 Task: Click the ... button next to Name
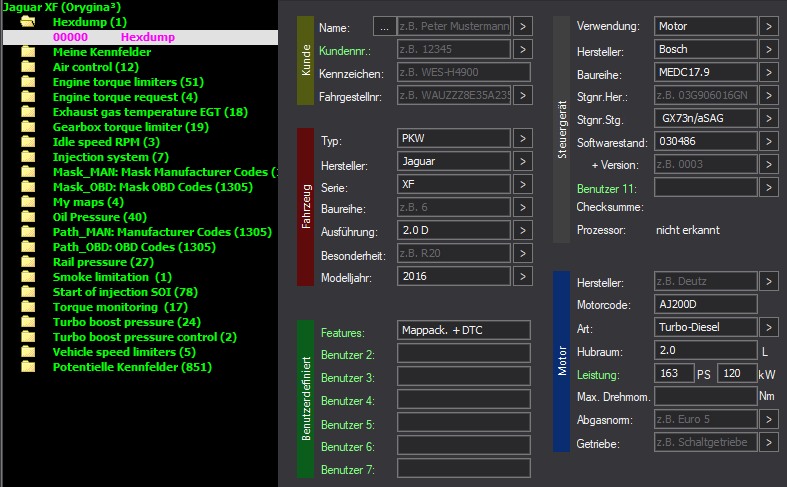(x=384, y=27)
